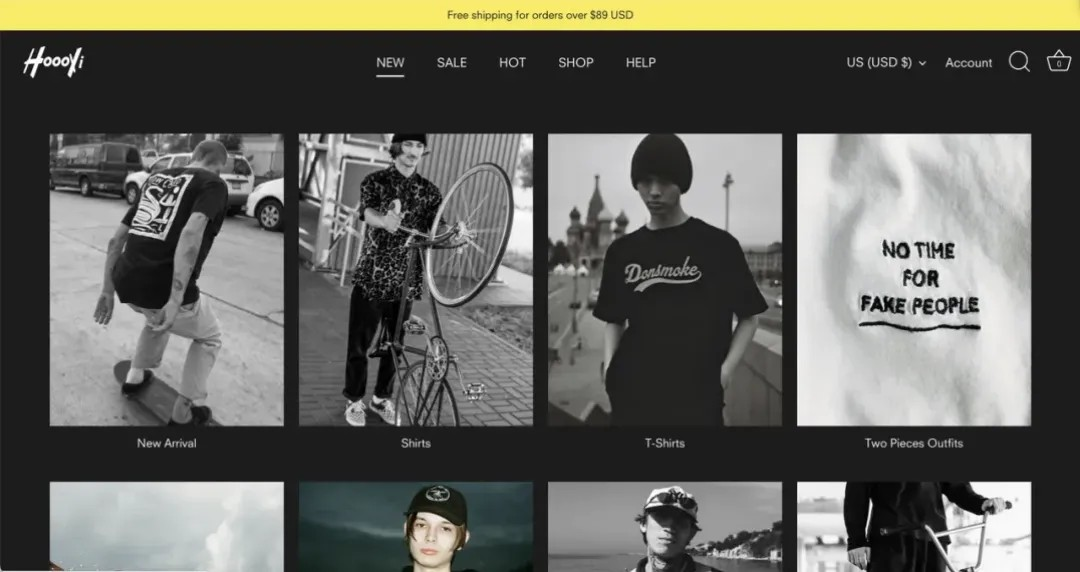Open the shopping basket cart icon
Viewport: 1080px width, 572px height.
(1059, 62)
